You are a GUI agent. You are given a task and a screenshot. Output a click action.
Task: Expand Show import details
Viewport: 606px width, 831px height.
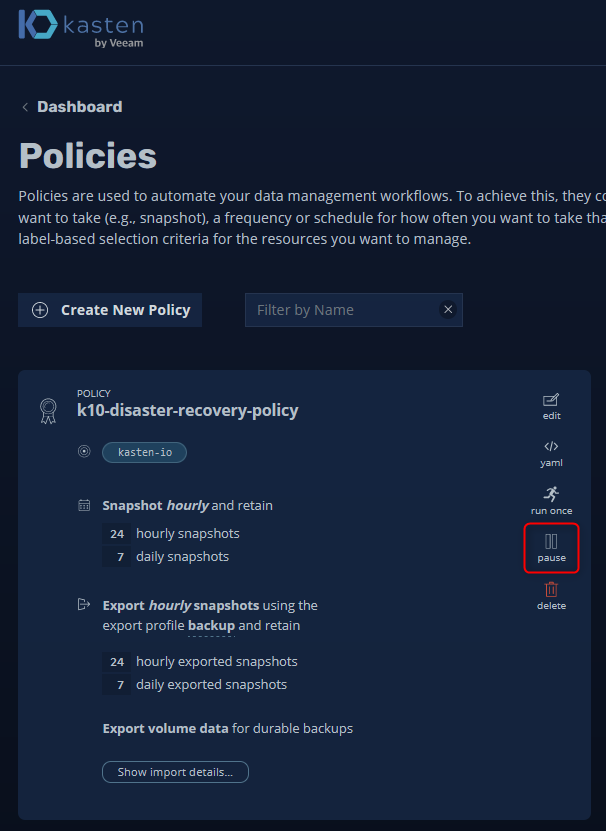[x=175, y=772]
